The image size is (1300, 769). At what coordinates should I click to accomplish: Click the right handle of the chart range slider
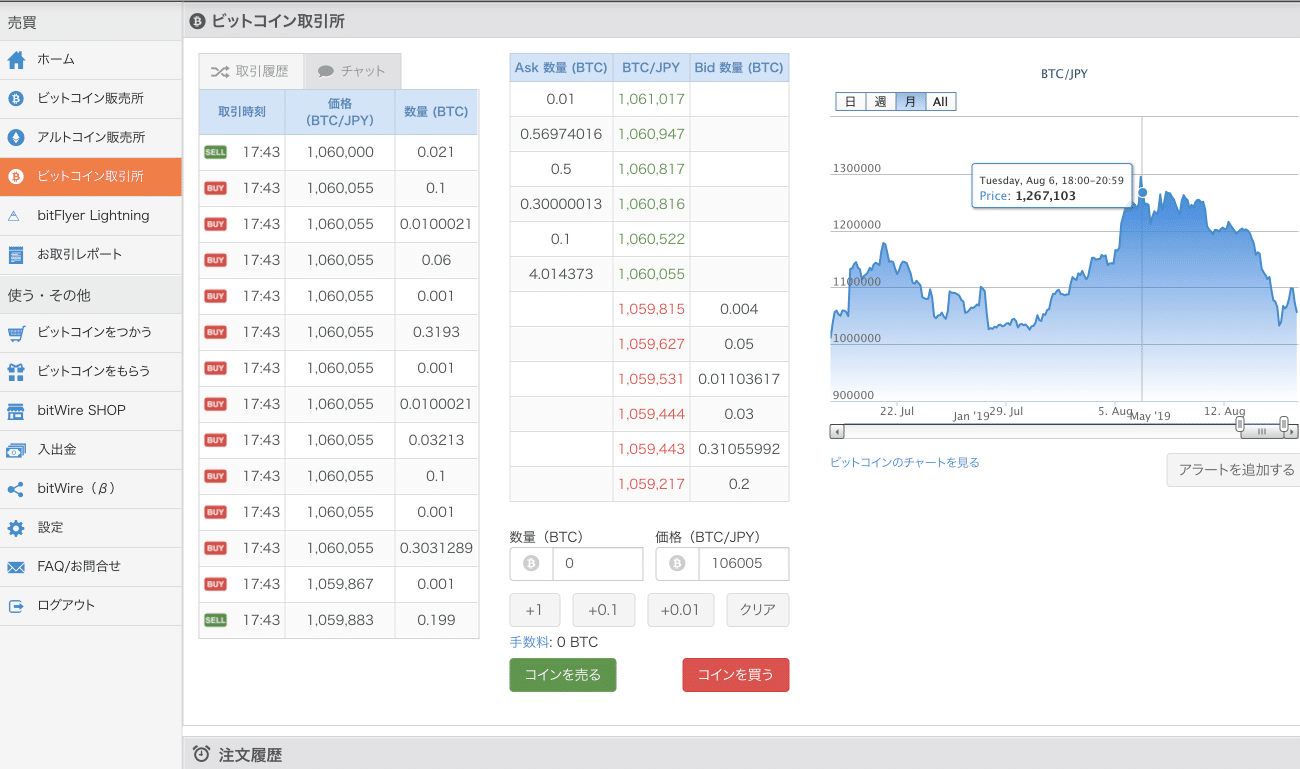pos(1284,426)
